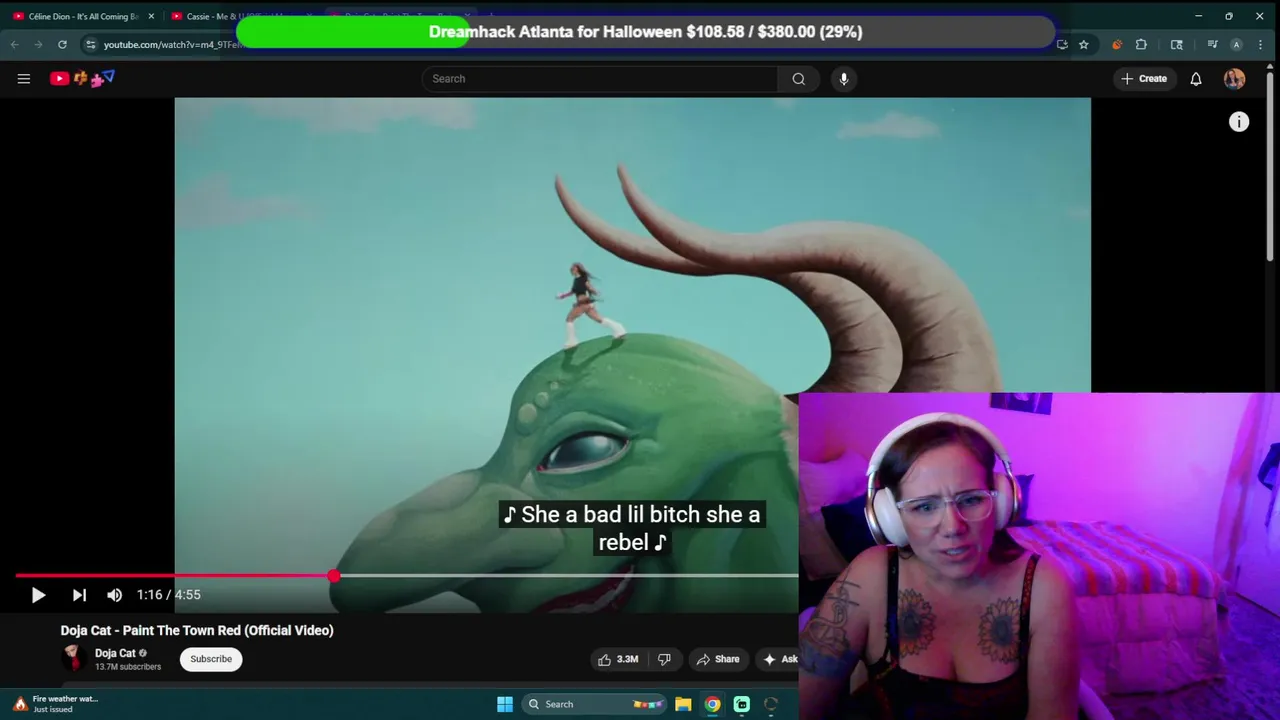Screen dimensions: 1280x720
Task: Focus the YouTube search field
Action: pyautogui.click(x=600, y=79)
